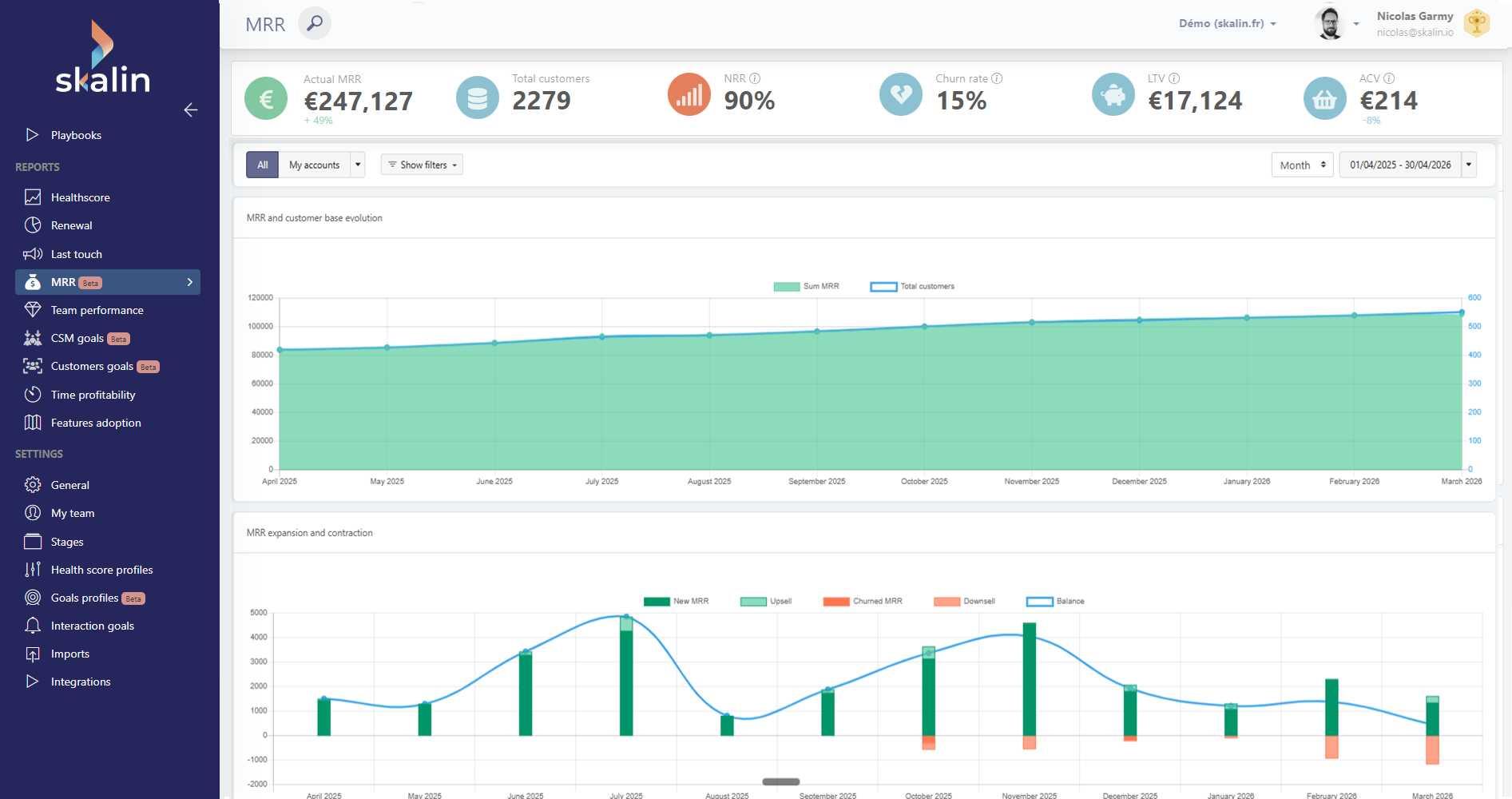This screenshot has width=1512, height=799.
Task: Click the Churn rate info icon
Action: [x=997, y=78]
